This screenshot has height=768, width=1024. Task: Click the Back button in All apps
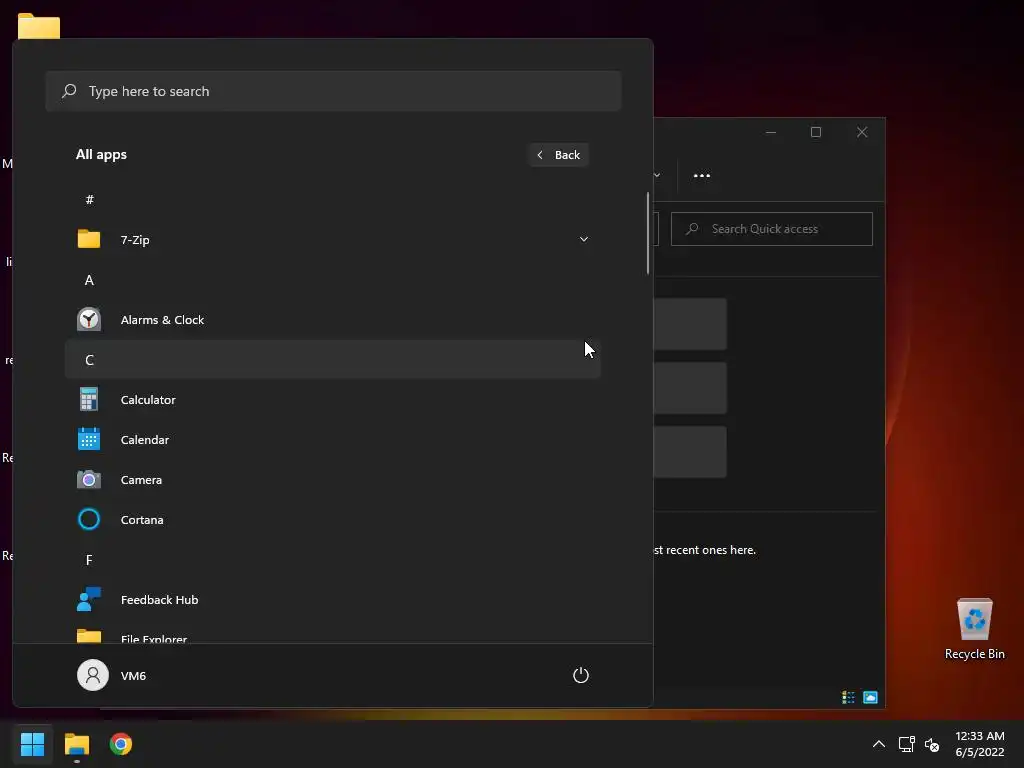(559, 155)
